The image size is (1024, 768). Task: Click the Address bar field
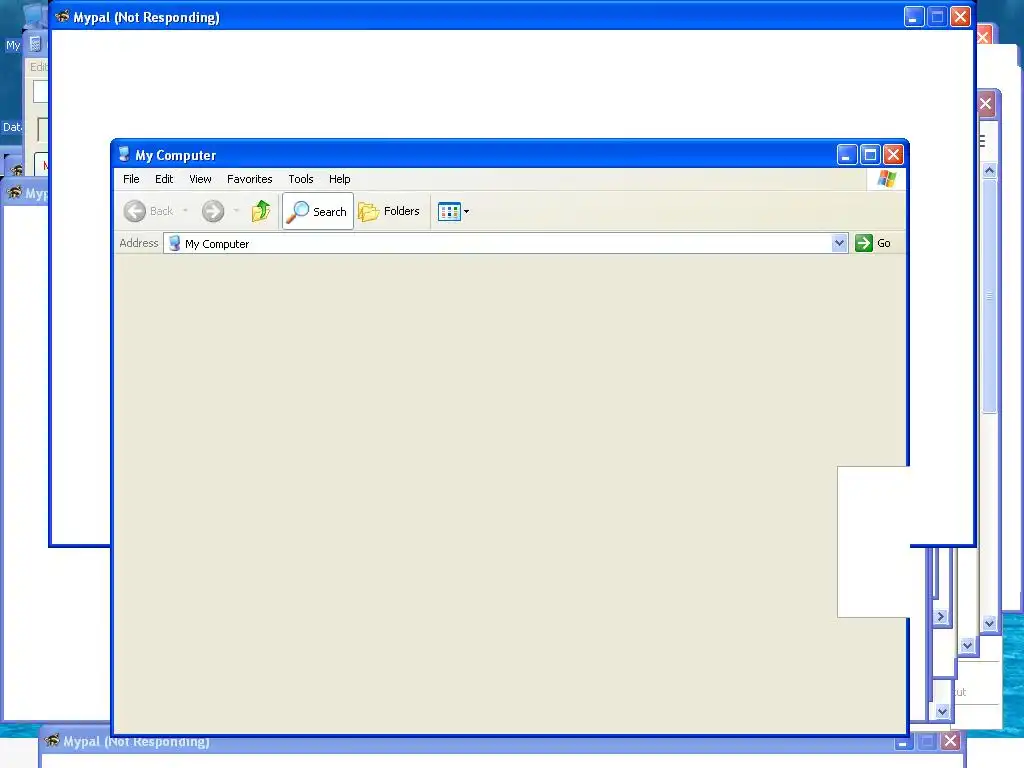pos(498,244)
